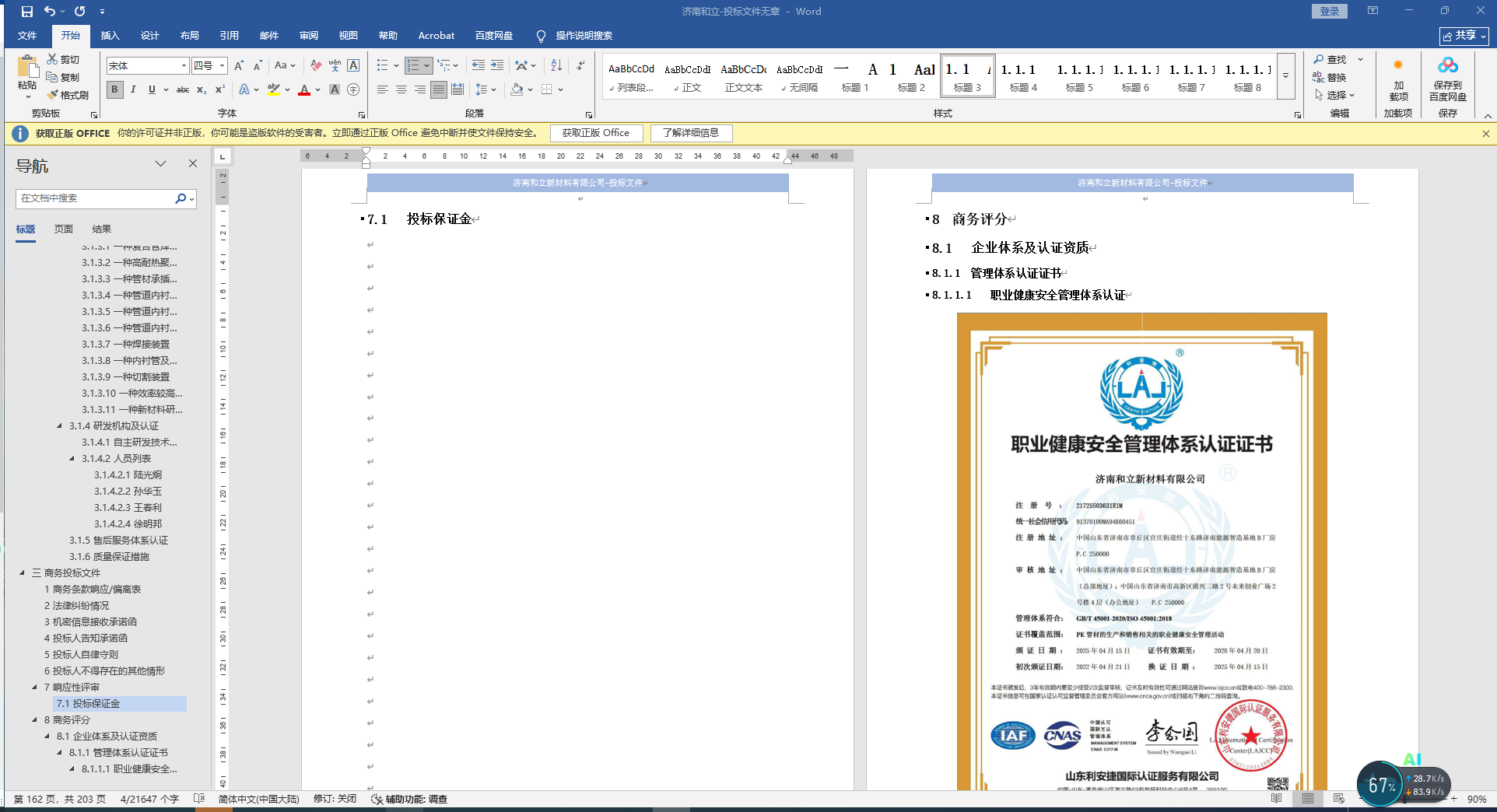
Task: Apply paragraph shading paint bucket
Action: [x=517, y=89]
